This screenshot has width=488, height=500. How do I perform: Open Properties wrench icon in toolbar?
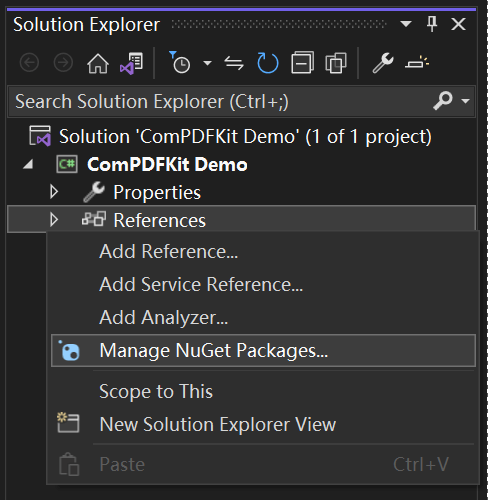coord(383,63)
